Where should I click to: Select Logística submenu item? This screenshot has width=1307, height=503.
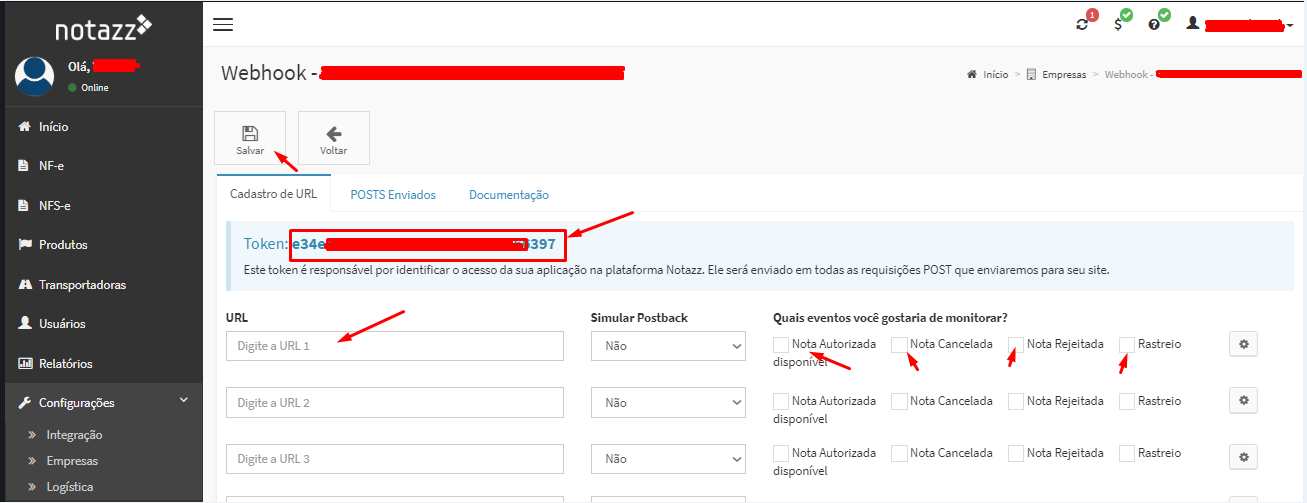click(x=70, y=487)
